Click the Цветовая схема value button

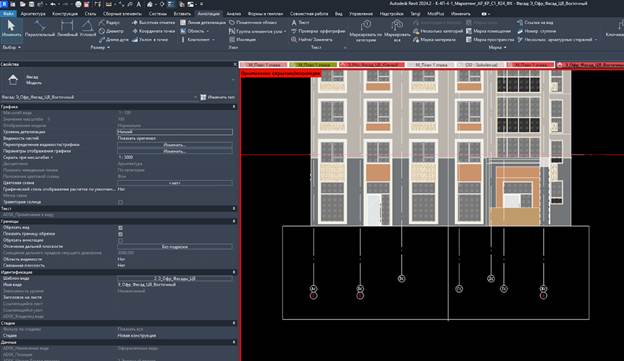[175, 183]
